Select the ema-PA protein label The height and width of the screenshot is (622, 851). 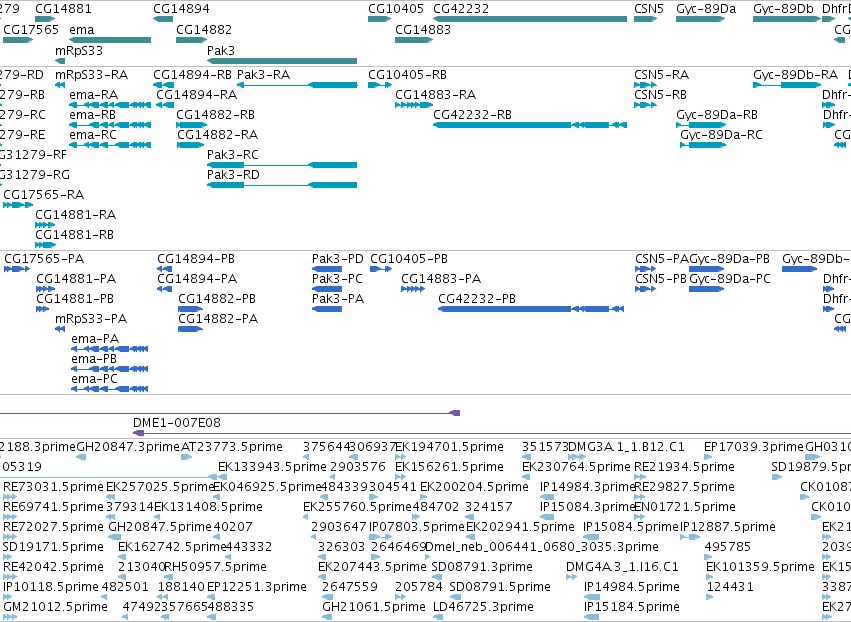(94, 339)
